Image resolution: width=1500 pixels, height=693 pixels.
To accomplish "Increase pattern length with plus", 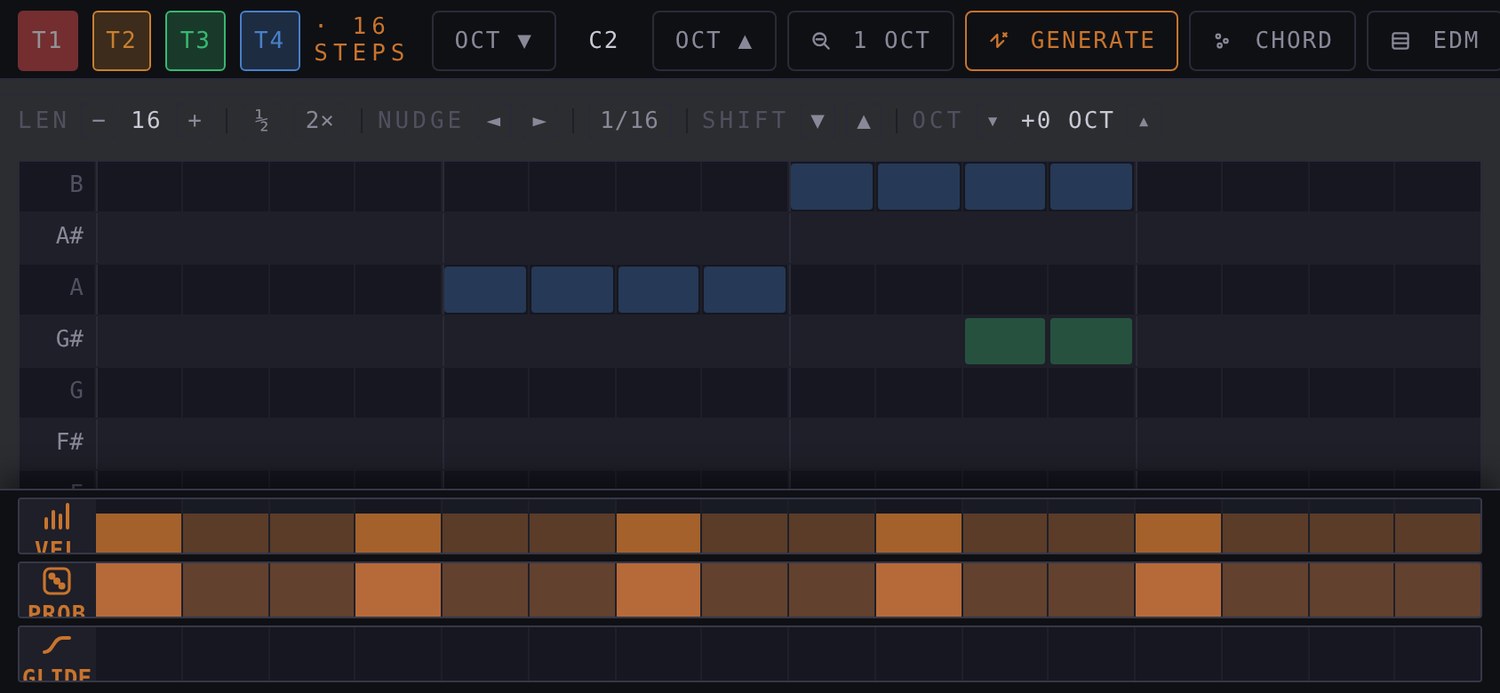I will (x=195, y=121).
